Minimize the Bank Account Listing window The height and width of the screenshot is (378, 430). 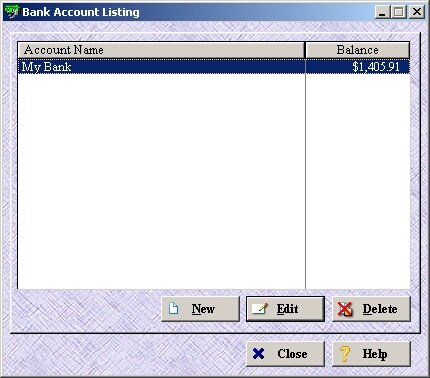click(382, 12)
